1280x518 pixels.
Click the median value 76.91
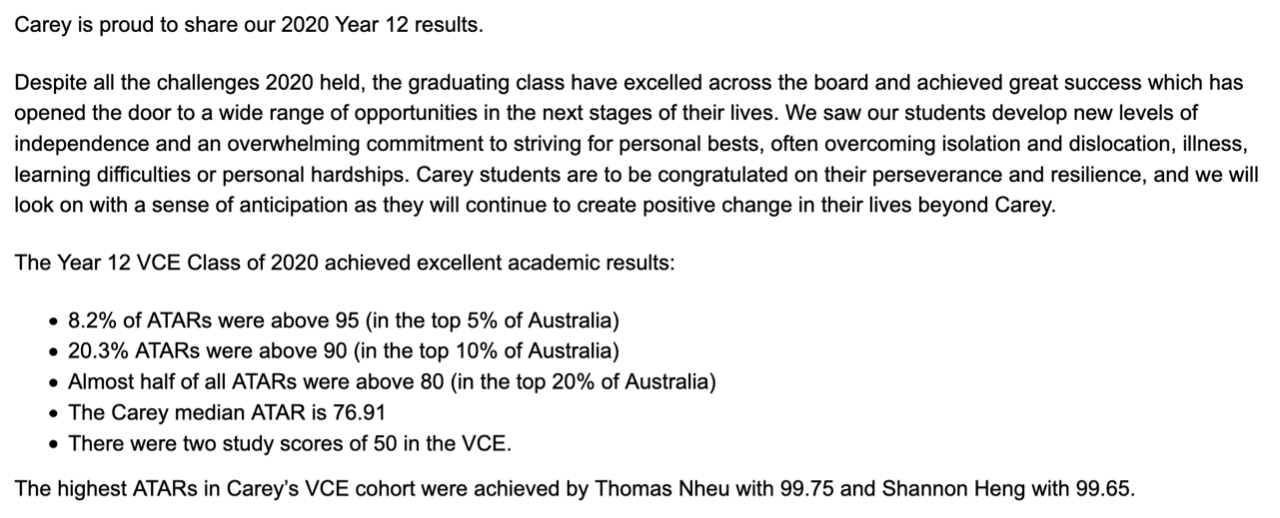pyautogui.click(x=360, y=412)
